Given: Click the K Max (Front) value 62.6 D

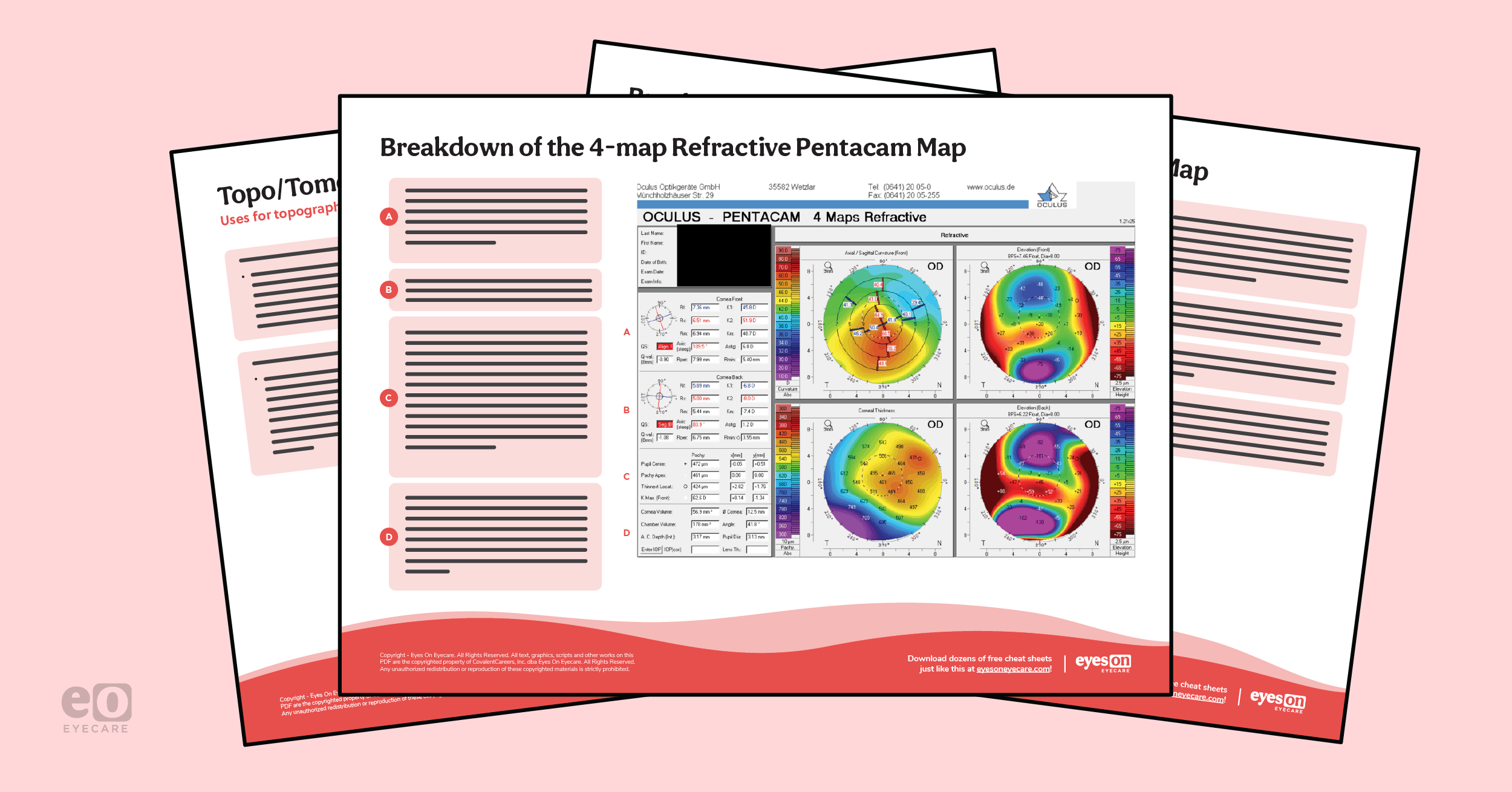Looking at the screenshot, I should [x=705, y=498].
